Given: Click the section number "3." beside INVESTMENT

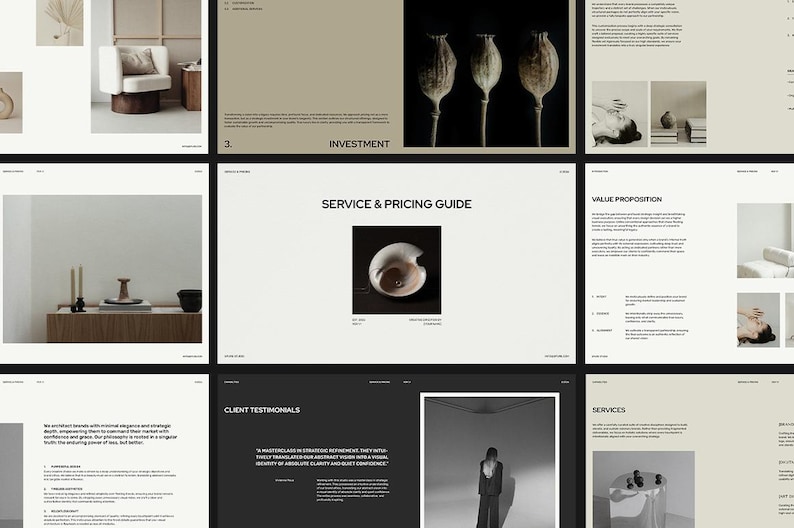Looking at the screenshot, I should coord(228,144).
